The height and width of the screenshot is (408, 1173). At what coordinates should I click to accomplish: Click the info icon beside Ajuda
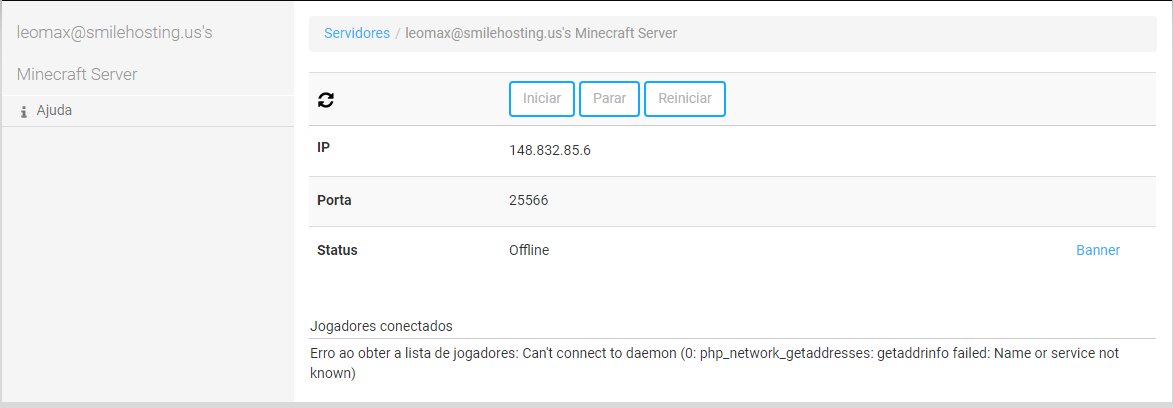click(x=24, y=112)
